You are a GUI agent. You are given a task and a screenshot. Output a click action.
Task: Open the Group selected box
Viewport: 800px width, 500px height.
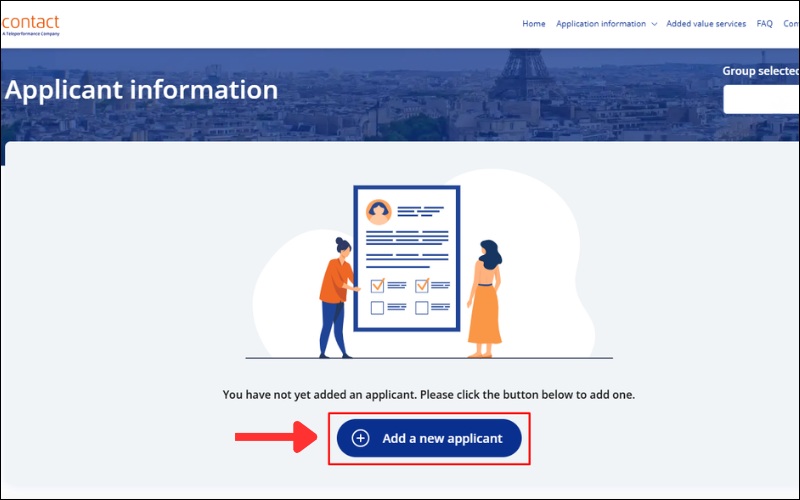(761, 99)
